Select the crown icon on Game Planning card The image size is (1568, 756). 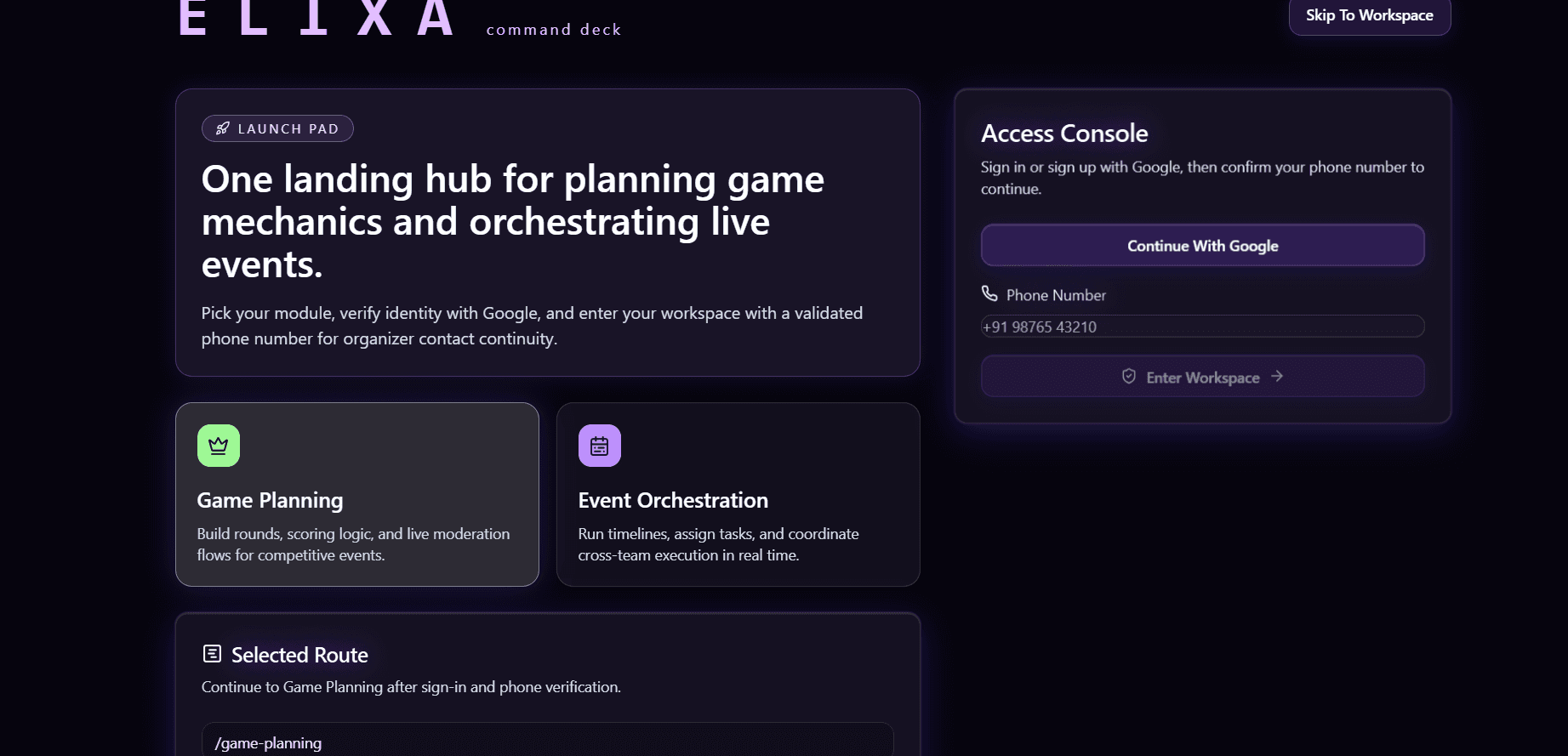click(x=218, y=445)
